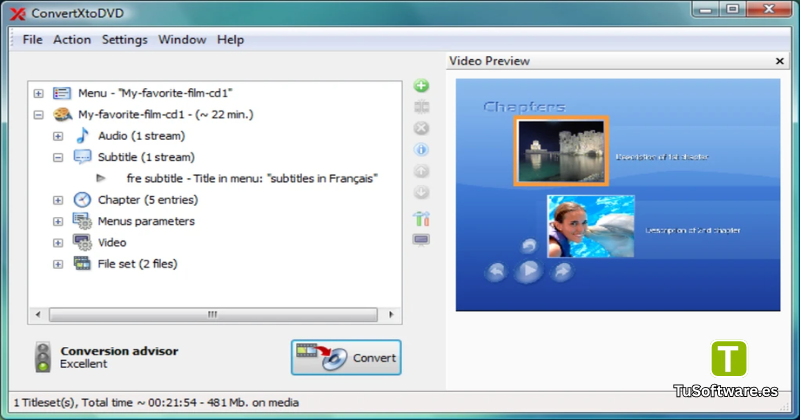The image size is (800, 420).
Task: Open the blue information icon
Action: pyautogui.click(x=421, y=150)
